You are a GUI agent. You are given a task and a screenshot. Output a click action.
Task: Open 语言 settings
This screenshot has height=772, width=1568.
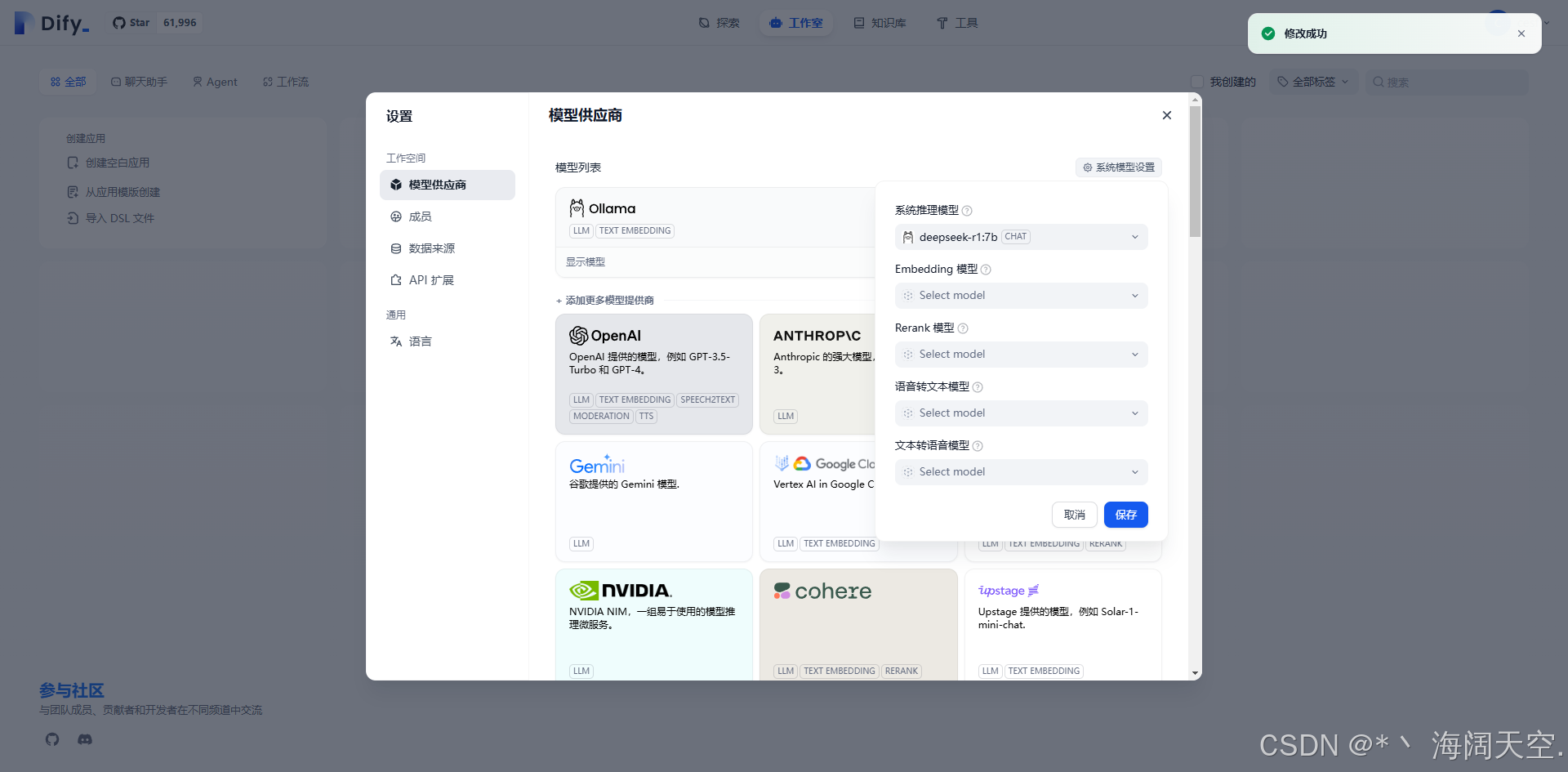coord(448,341)
